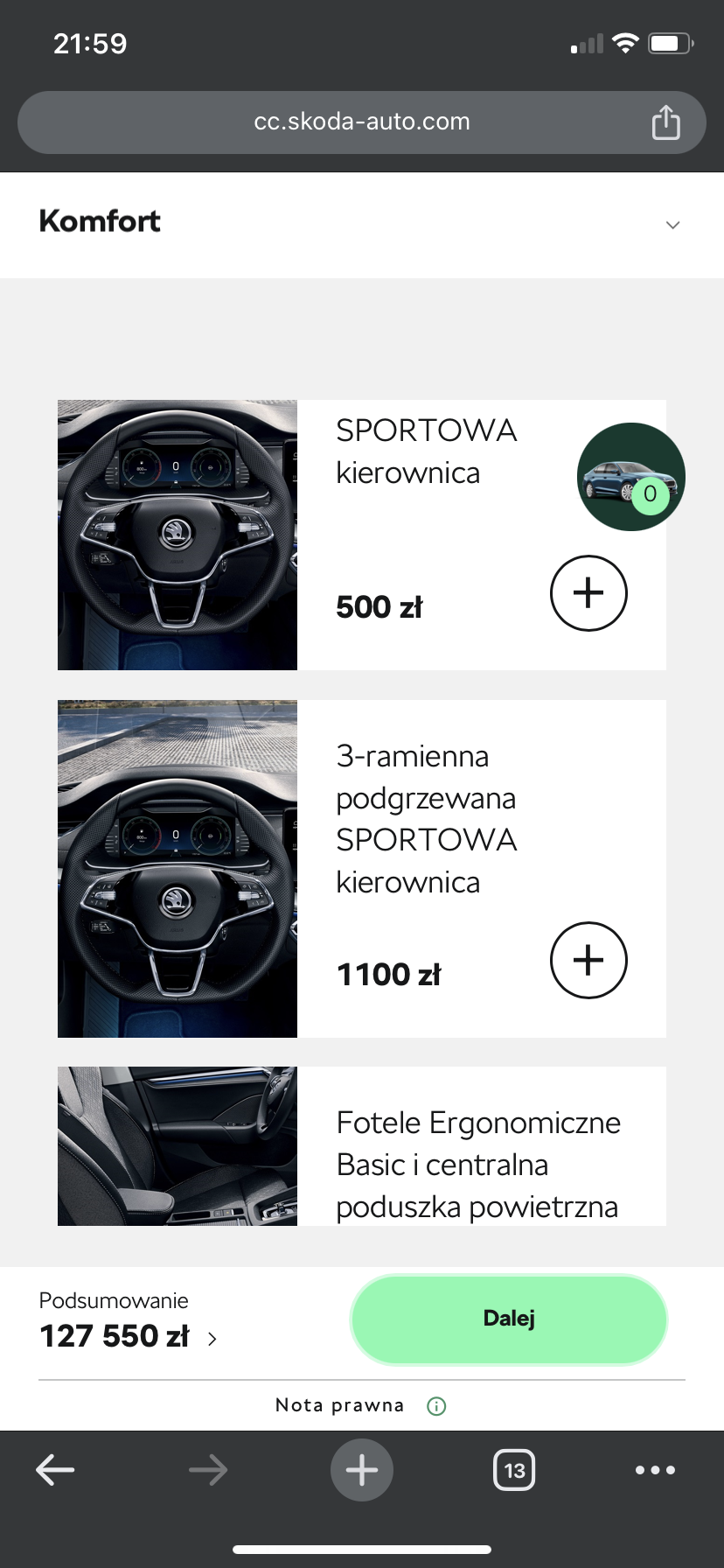Image resolution: width=724 pixels, height=1568 pixels.
Task: Show the 13 open tabs
Action: (x=514, y=1470)
